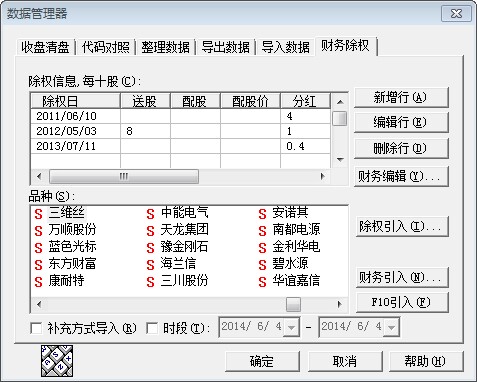
Task: Click the 除权日 column header
Action: click(x=75, y=101)
